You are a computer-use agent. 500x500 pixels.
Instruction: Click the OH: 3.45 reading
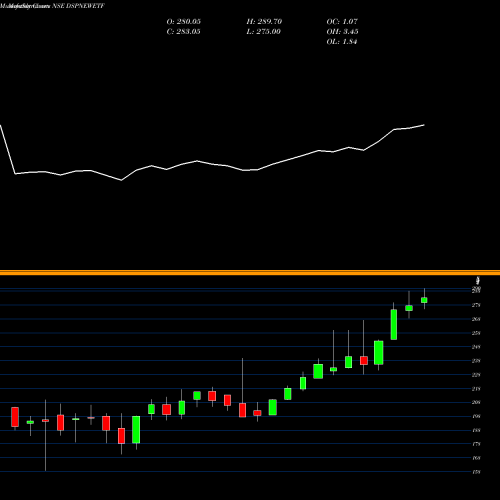tap(342, 32)
